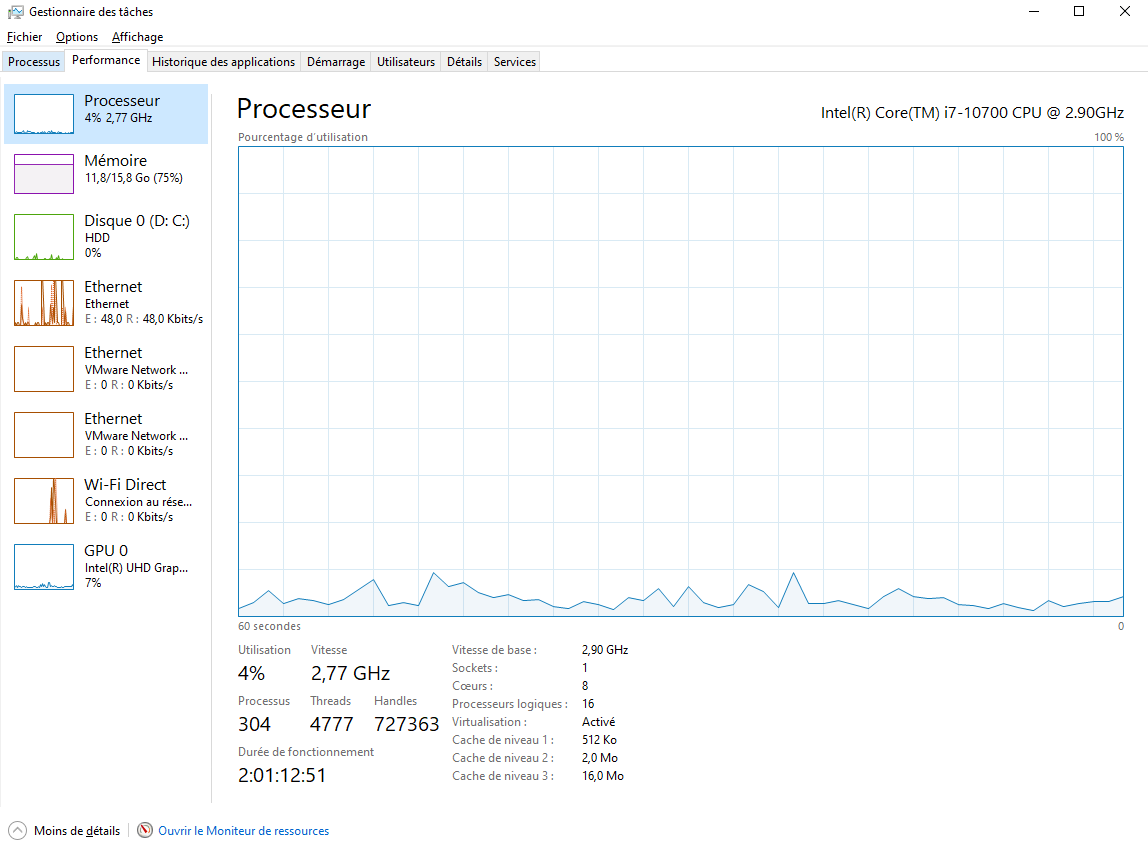Open the Mémoire usage thumbnail

pyautogui.click(x=44, y=173)
